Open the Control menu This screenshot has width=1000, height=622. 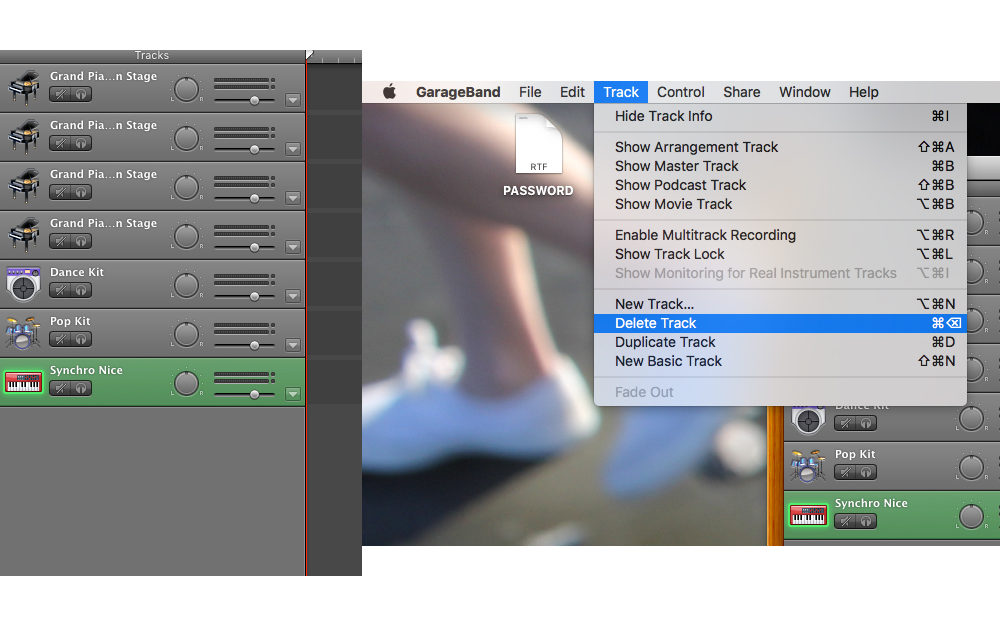pos(680,92)
